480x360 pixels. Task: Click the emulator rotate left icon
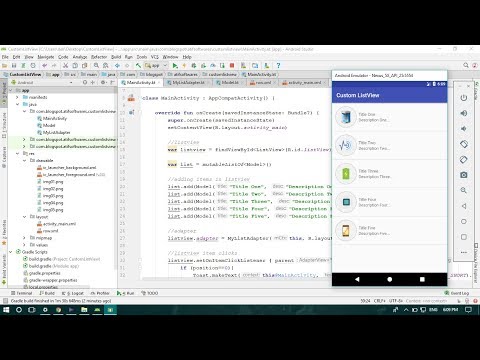pos(464,144)
